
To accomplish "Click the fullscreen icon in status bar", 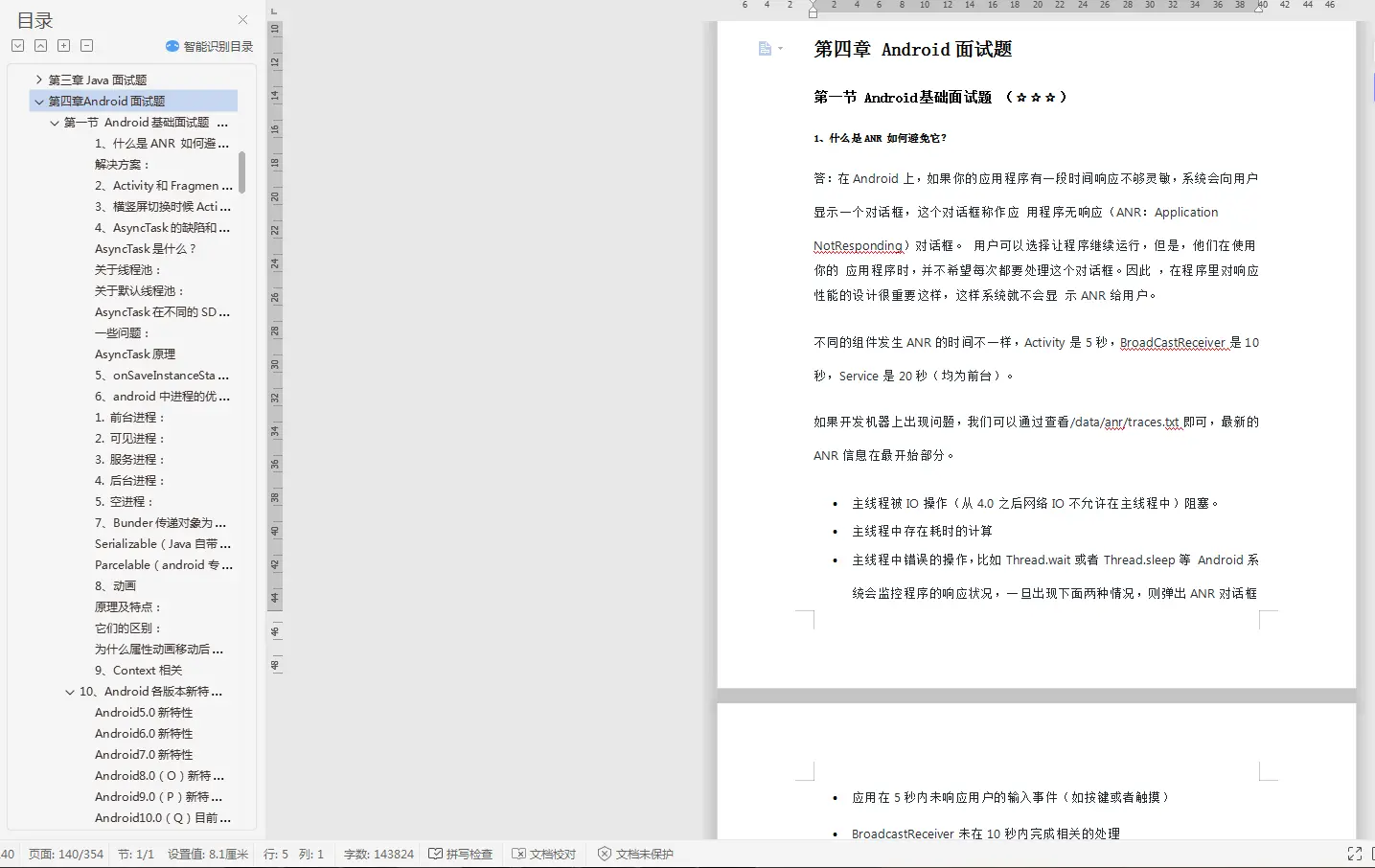I will 1355,854.
